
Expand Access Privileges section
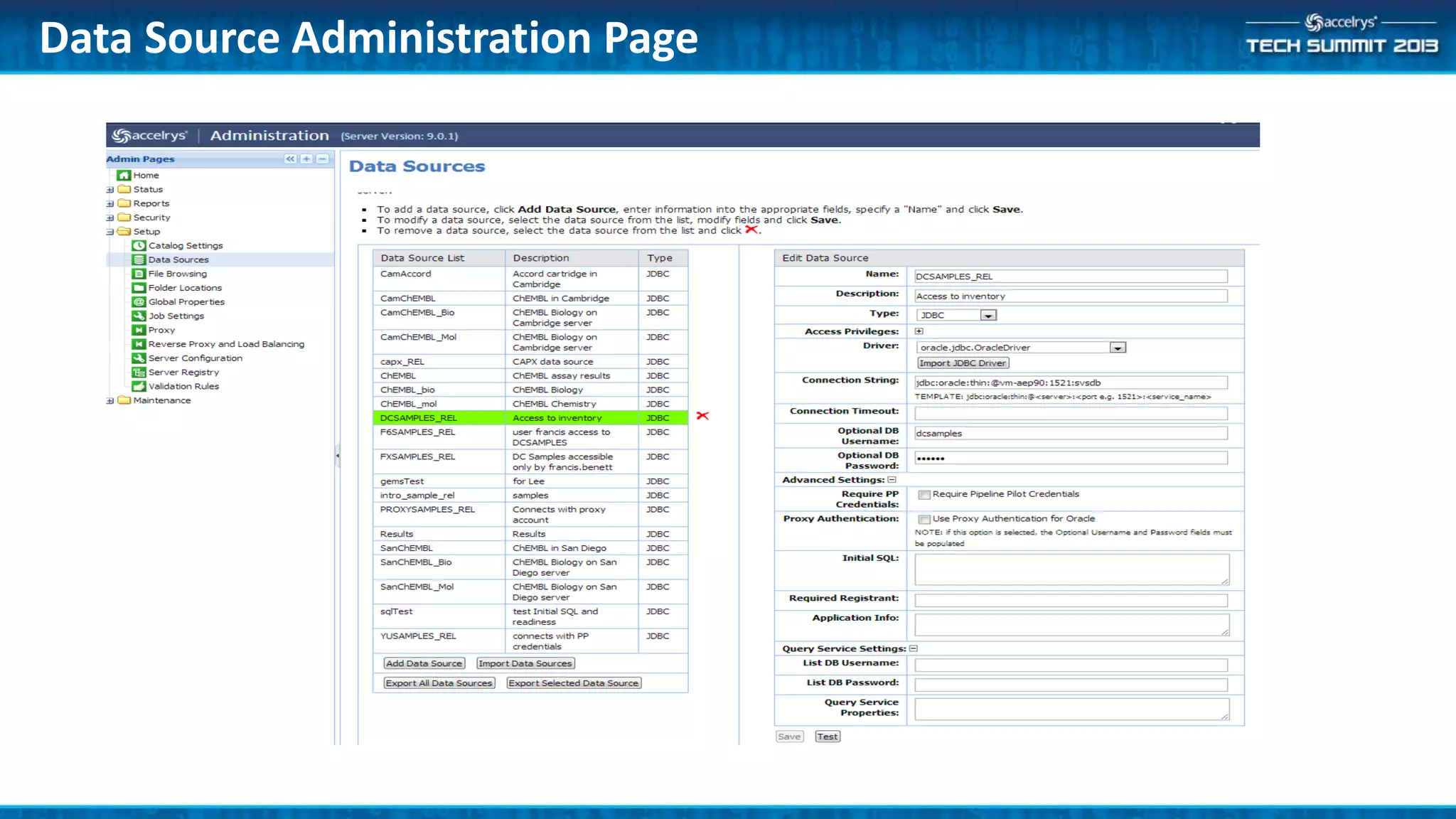(919, 331)
